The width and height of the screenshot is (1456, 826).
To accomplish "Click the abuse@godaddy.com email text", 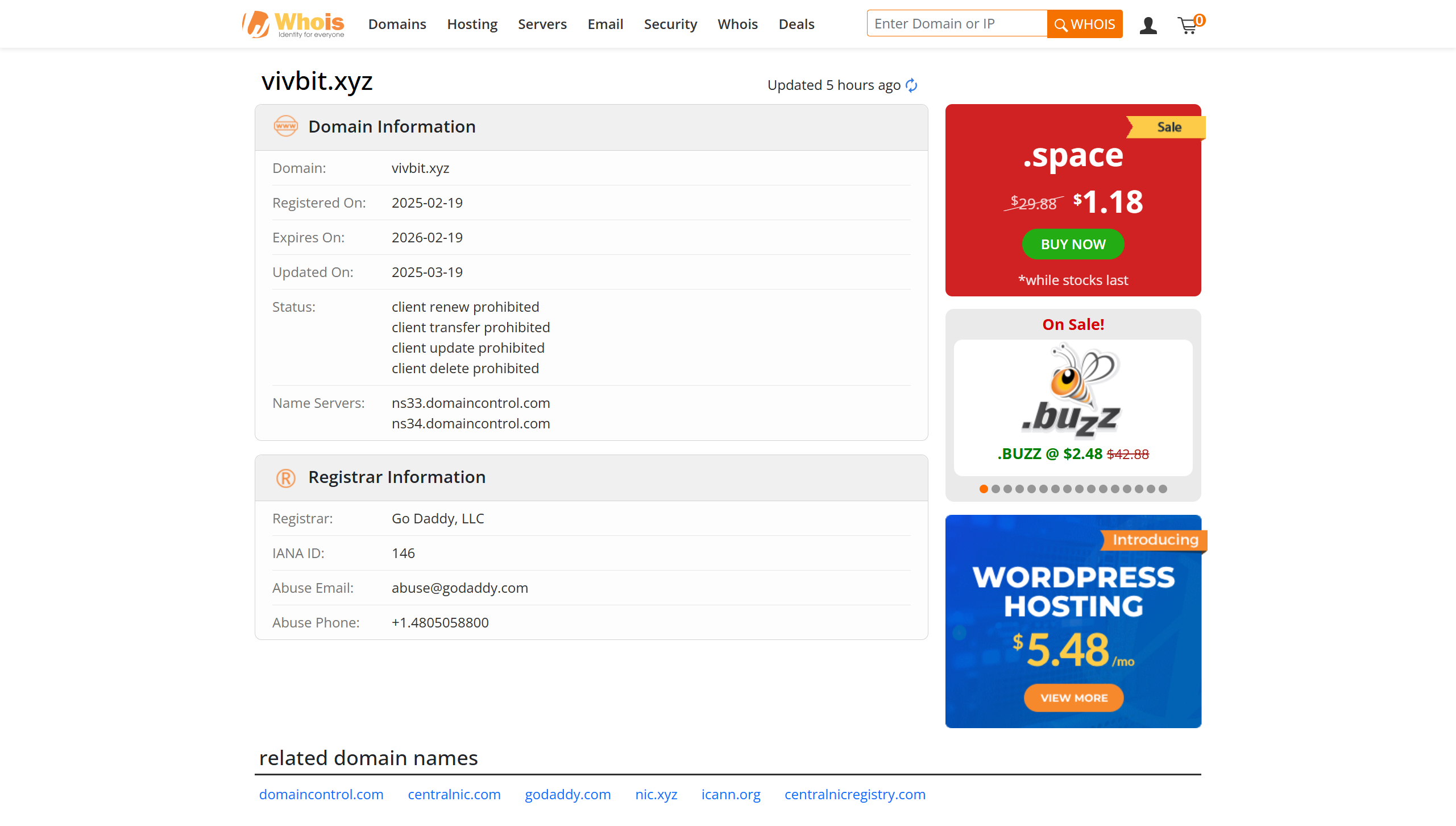I will pos(460,588).
